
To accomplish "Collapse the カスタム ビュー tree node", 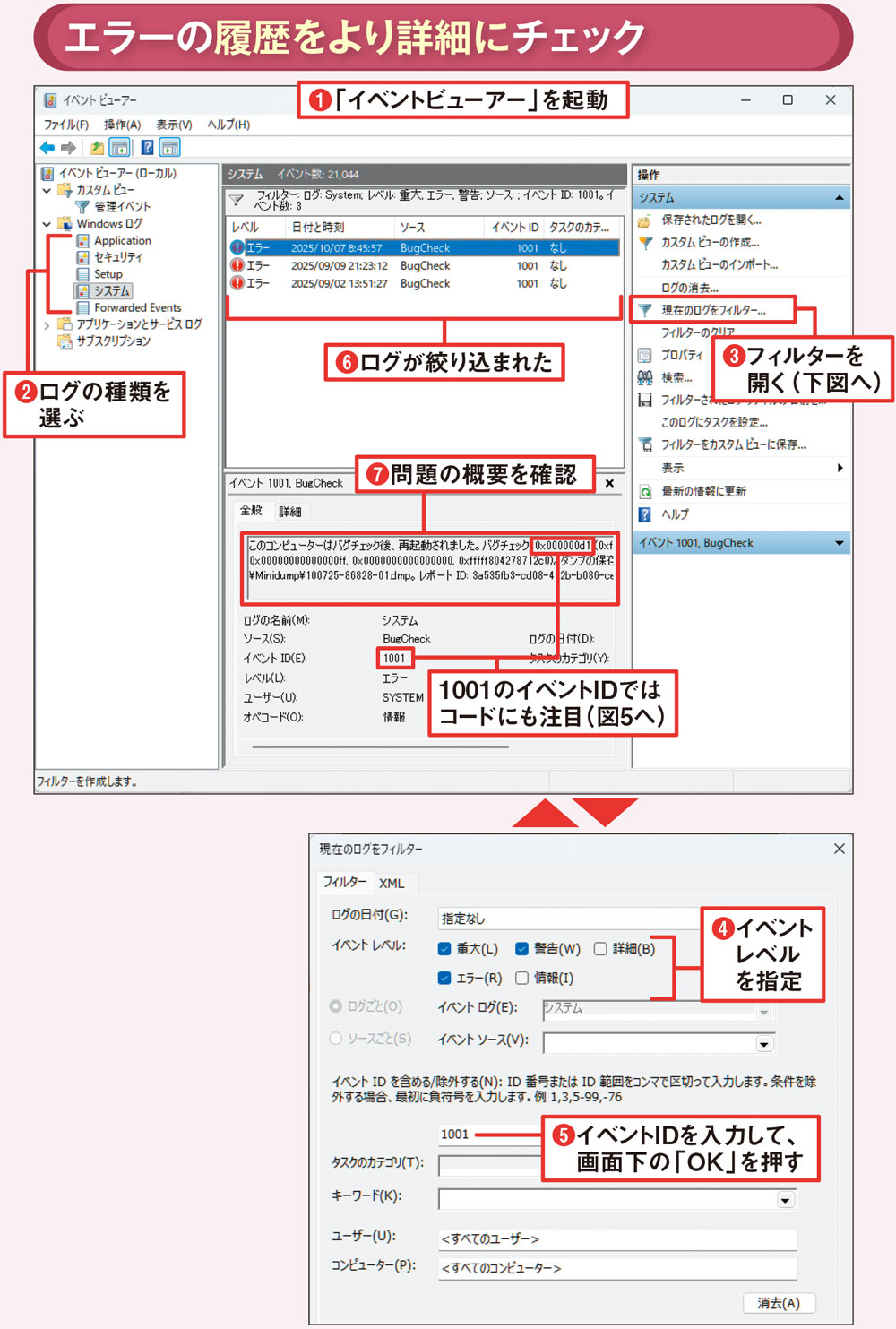I will click(47, 190).
